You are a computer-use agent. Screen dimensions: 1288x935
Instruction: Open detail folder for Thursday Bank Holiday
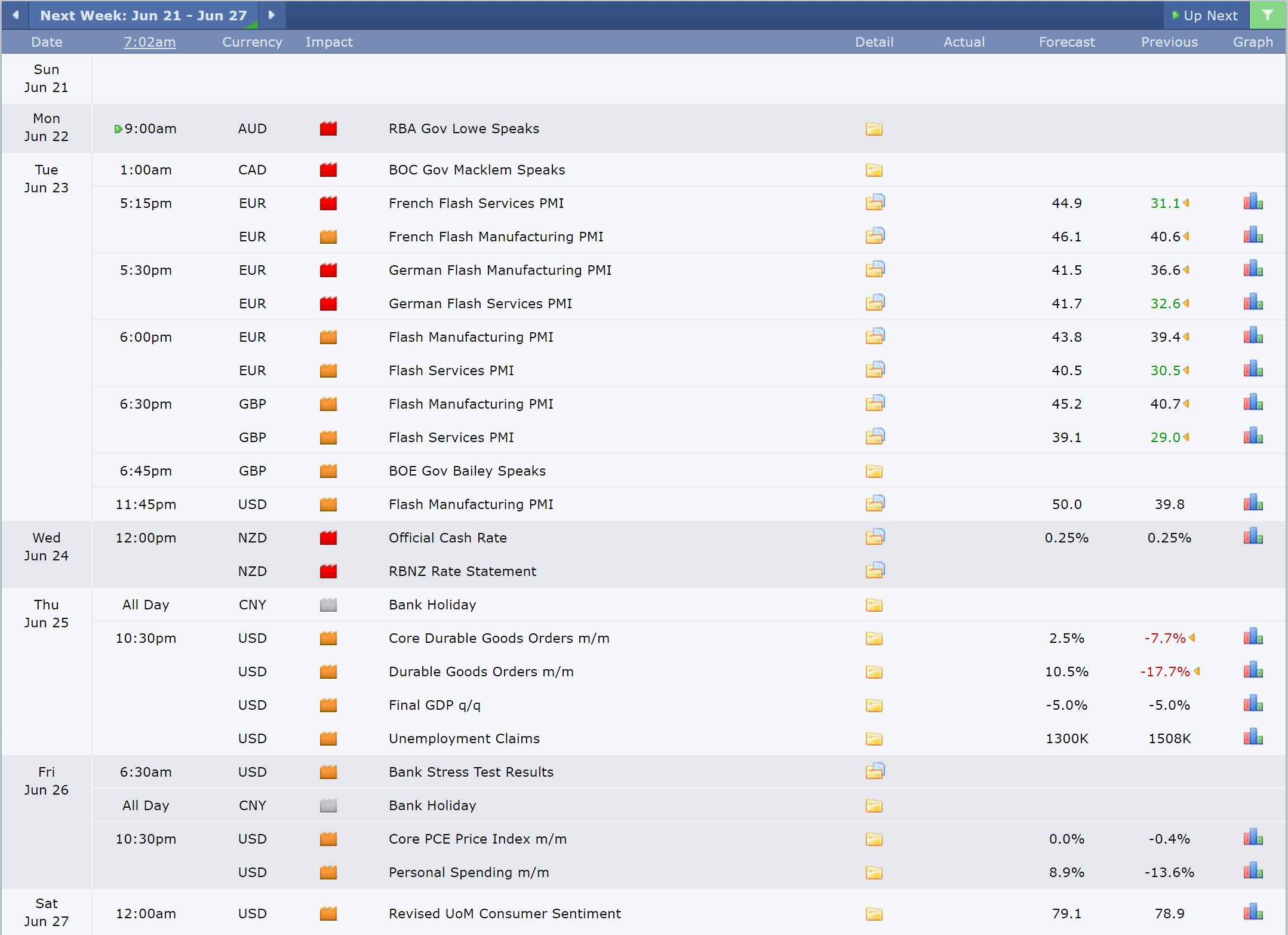pos(874,605)
